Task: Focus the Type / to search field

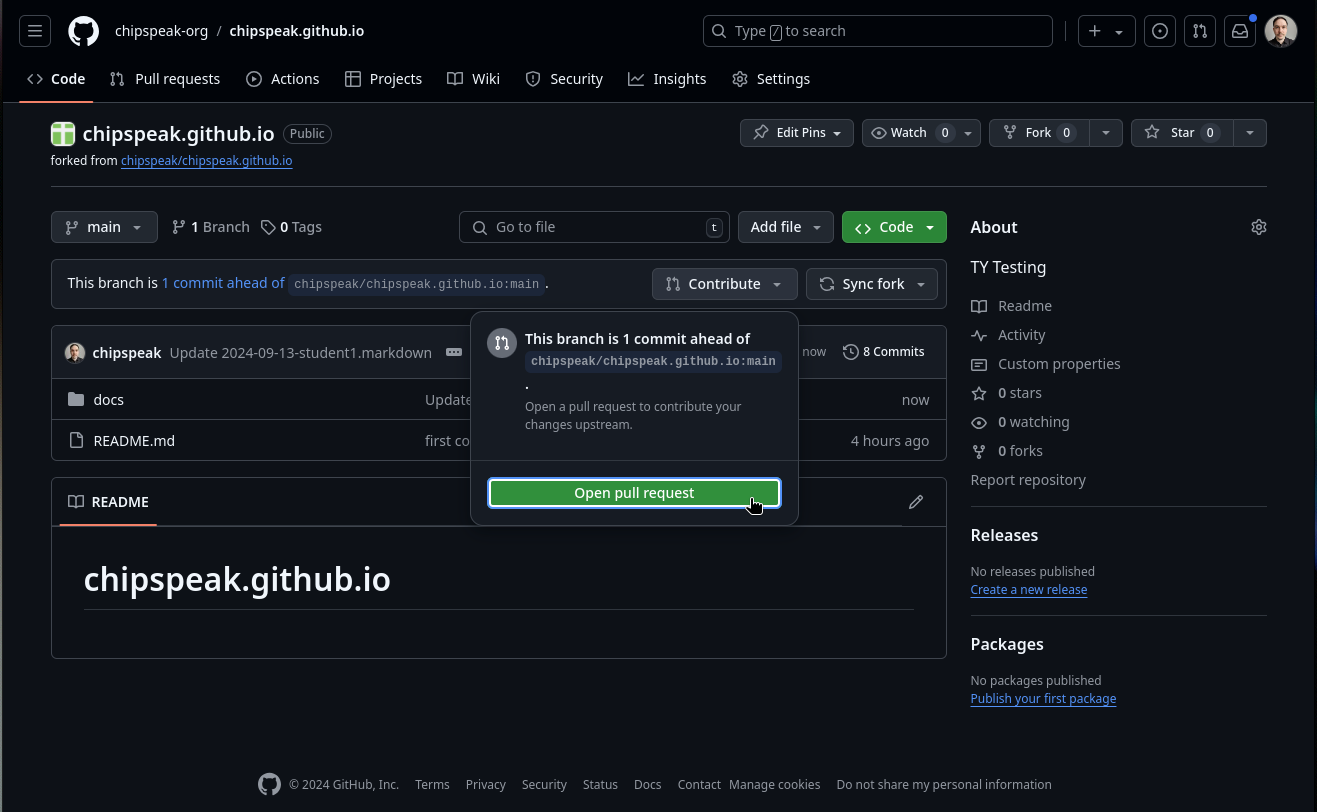Action: pos(878,31)
